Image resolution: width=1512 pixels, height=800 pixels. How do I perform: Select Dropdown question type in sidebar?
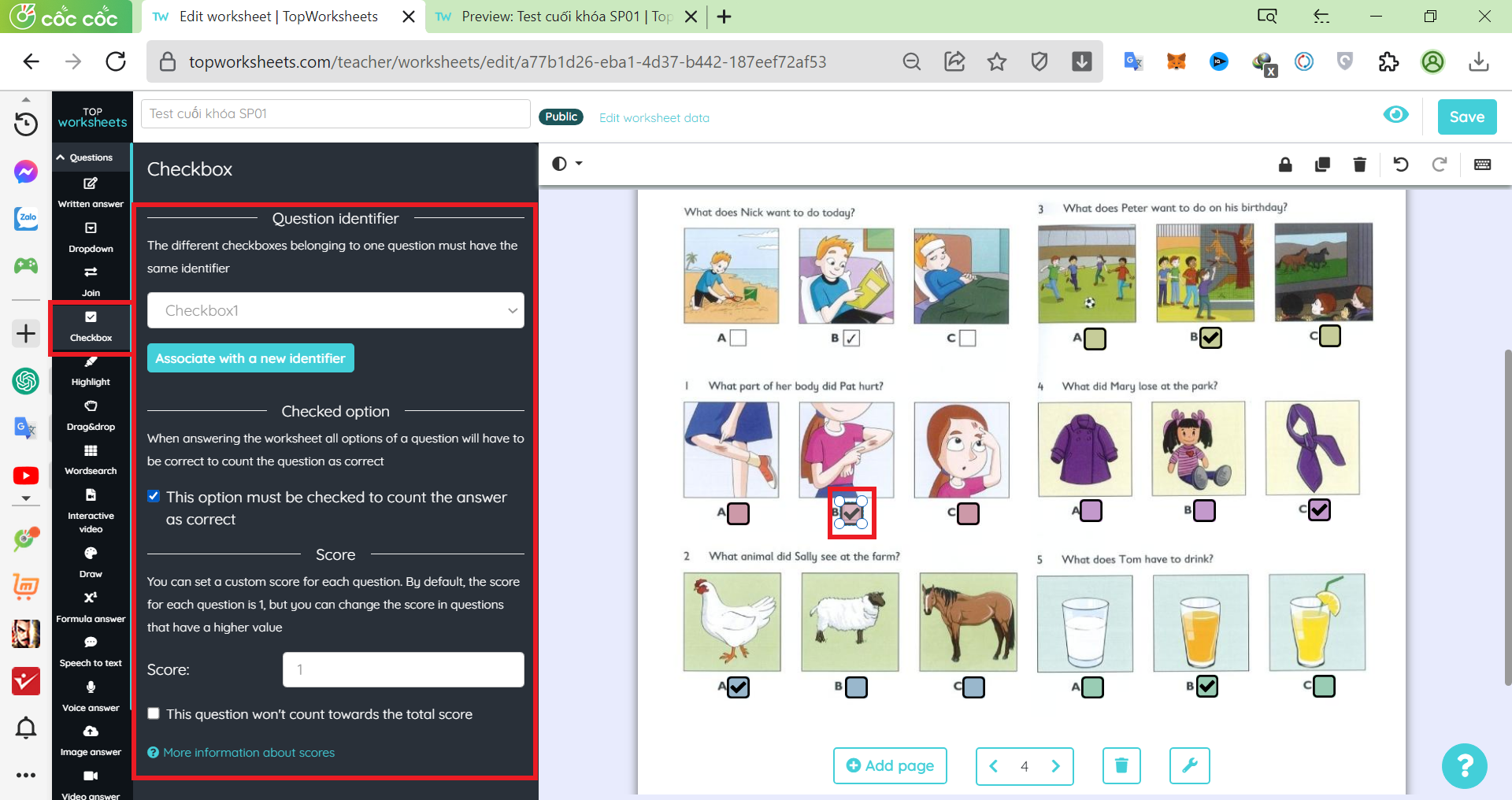(91, 238)
